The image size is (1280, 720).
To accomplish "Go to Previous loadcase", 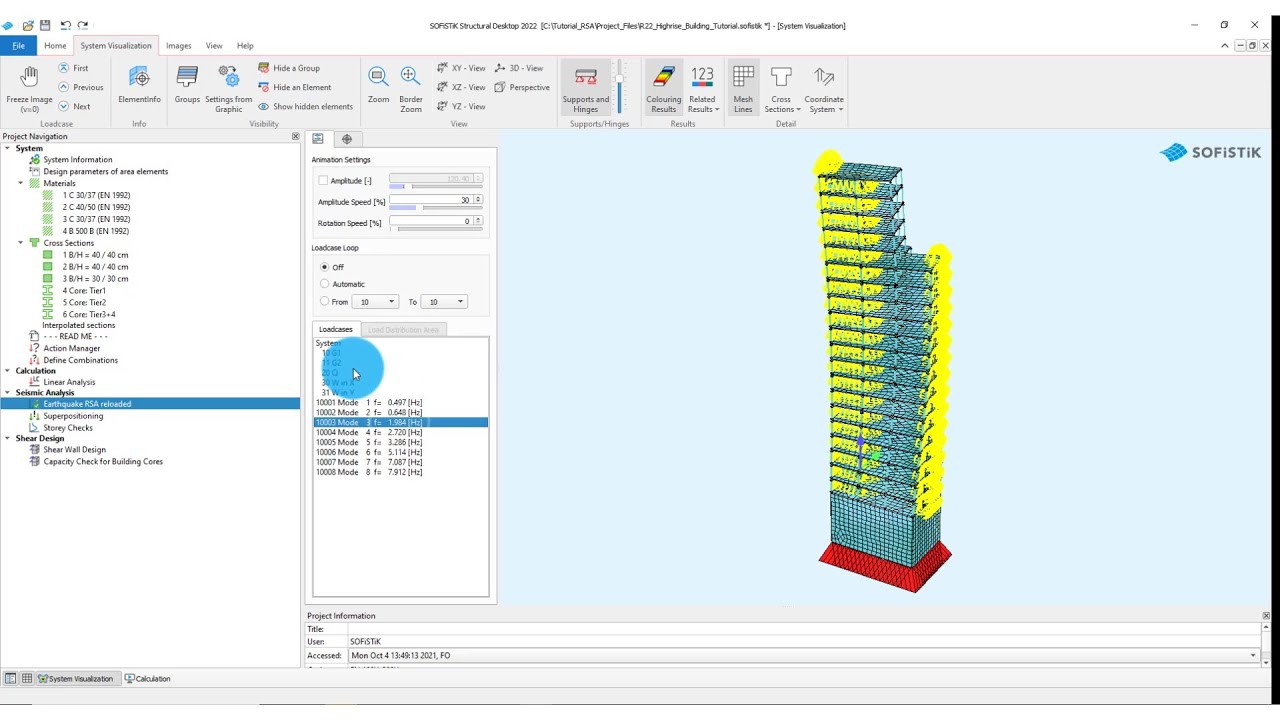I will [x=80, y=87].
